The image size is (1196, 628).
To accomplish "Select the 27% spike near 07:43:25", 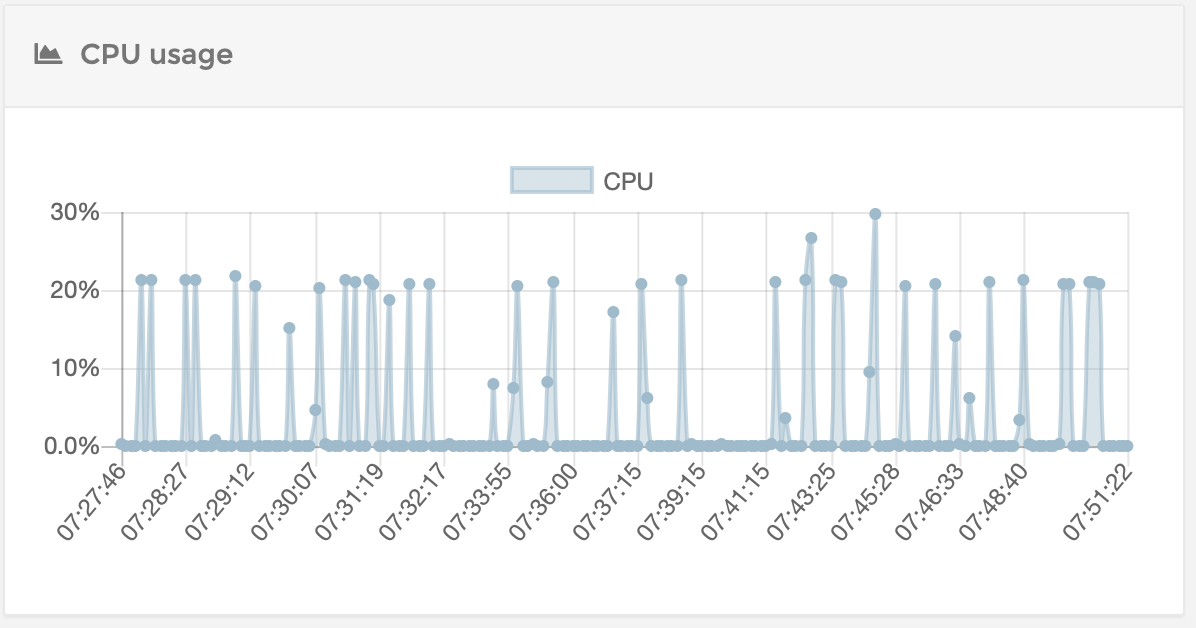I will click(x=810, y=237).
